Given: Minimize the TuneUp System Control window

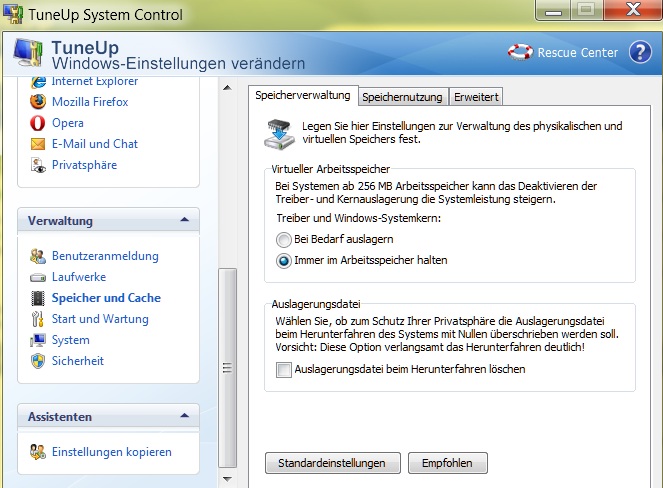Looking at the screenshot, I should click(553, 11).
